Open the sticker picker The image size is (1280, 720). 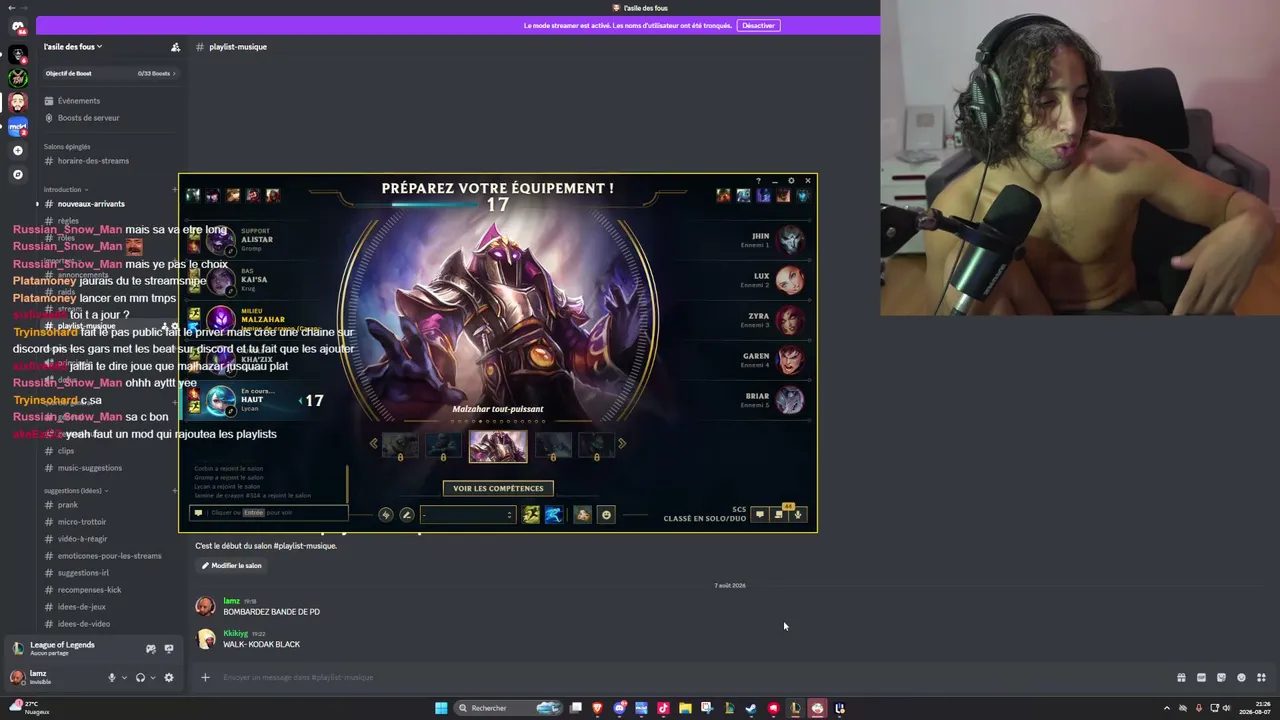pos(1221,677)
